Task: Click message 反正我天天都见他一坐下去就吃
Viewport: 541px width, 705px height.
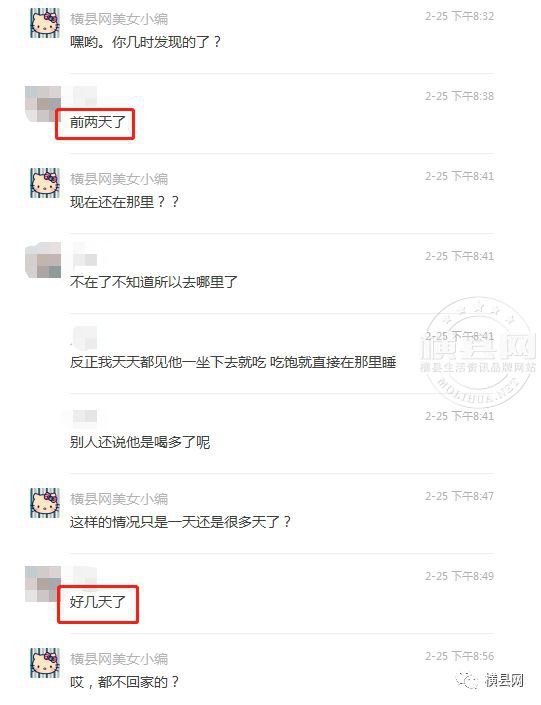Action: pyautogui.click(x=233, y=362)
